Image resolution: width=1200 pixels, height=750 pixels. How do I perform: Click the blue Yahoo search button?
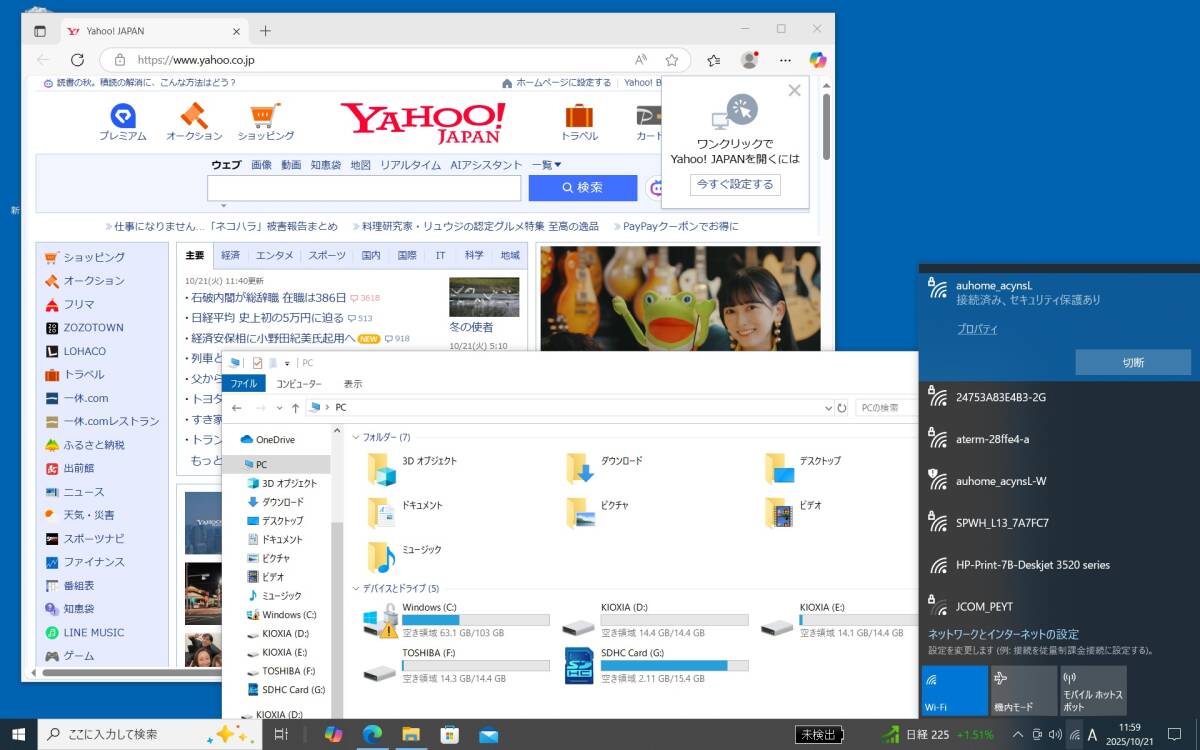pyautogui.click(x=583, y=187)
